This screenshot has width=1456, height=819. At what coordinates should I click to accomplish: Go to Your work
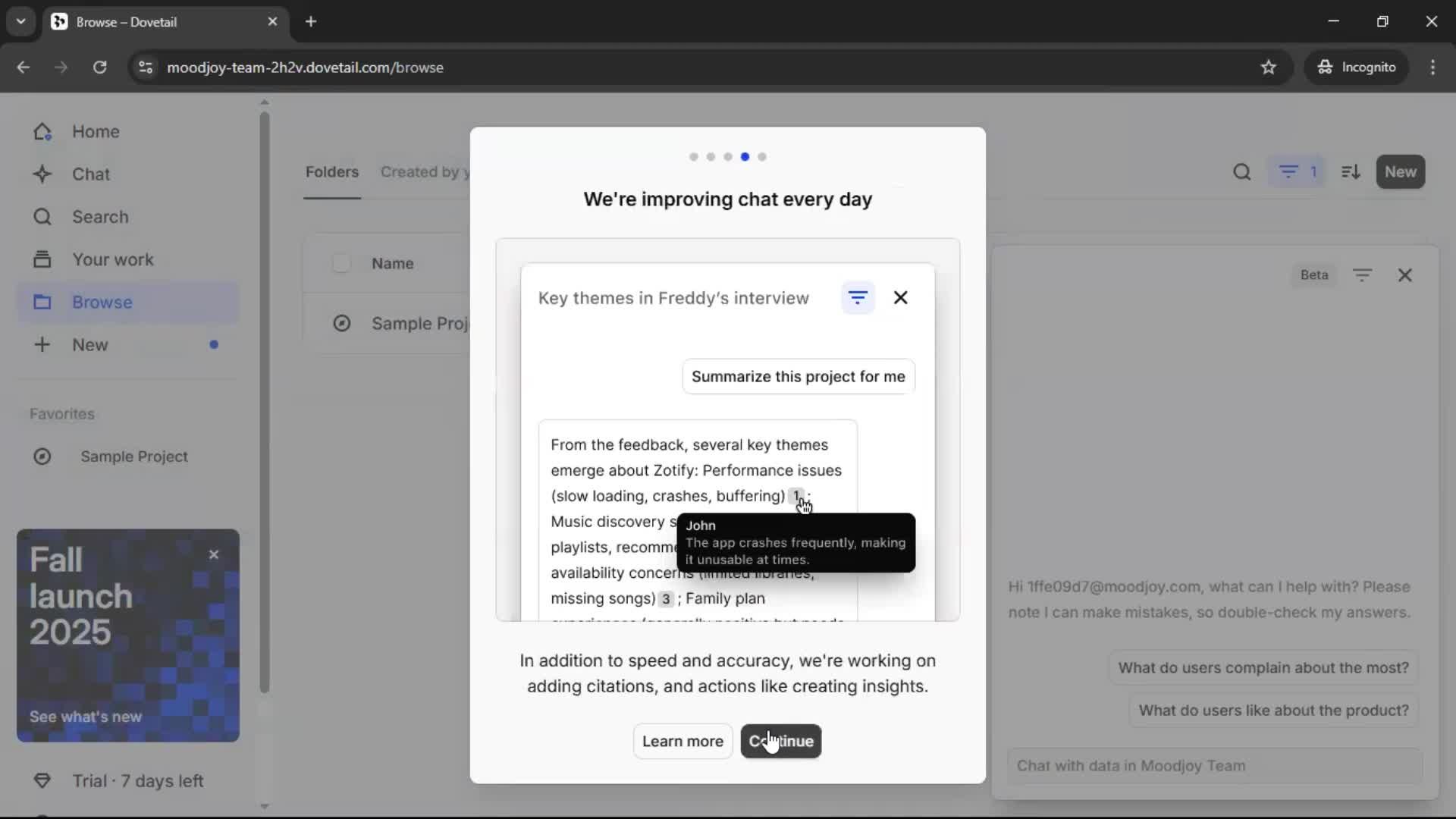click(x=112, y=259)
